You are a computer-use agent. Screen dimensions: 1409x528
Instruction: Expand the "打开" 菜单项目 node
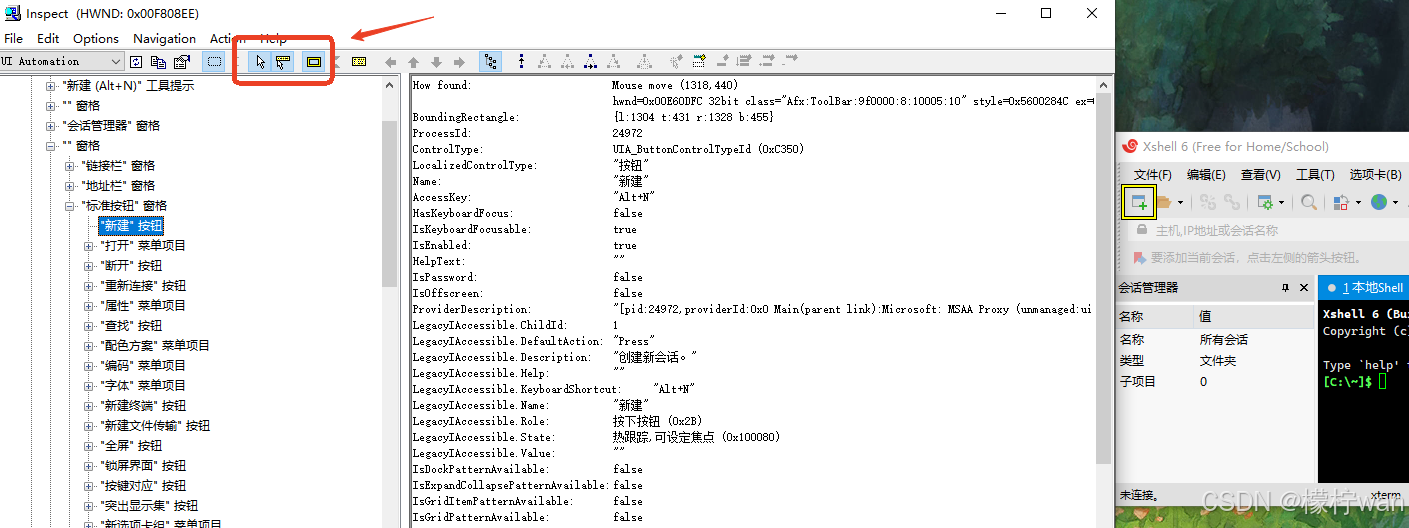click(x=89, y=246)
